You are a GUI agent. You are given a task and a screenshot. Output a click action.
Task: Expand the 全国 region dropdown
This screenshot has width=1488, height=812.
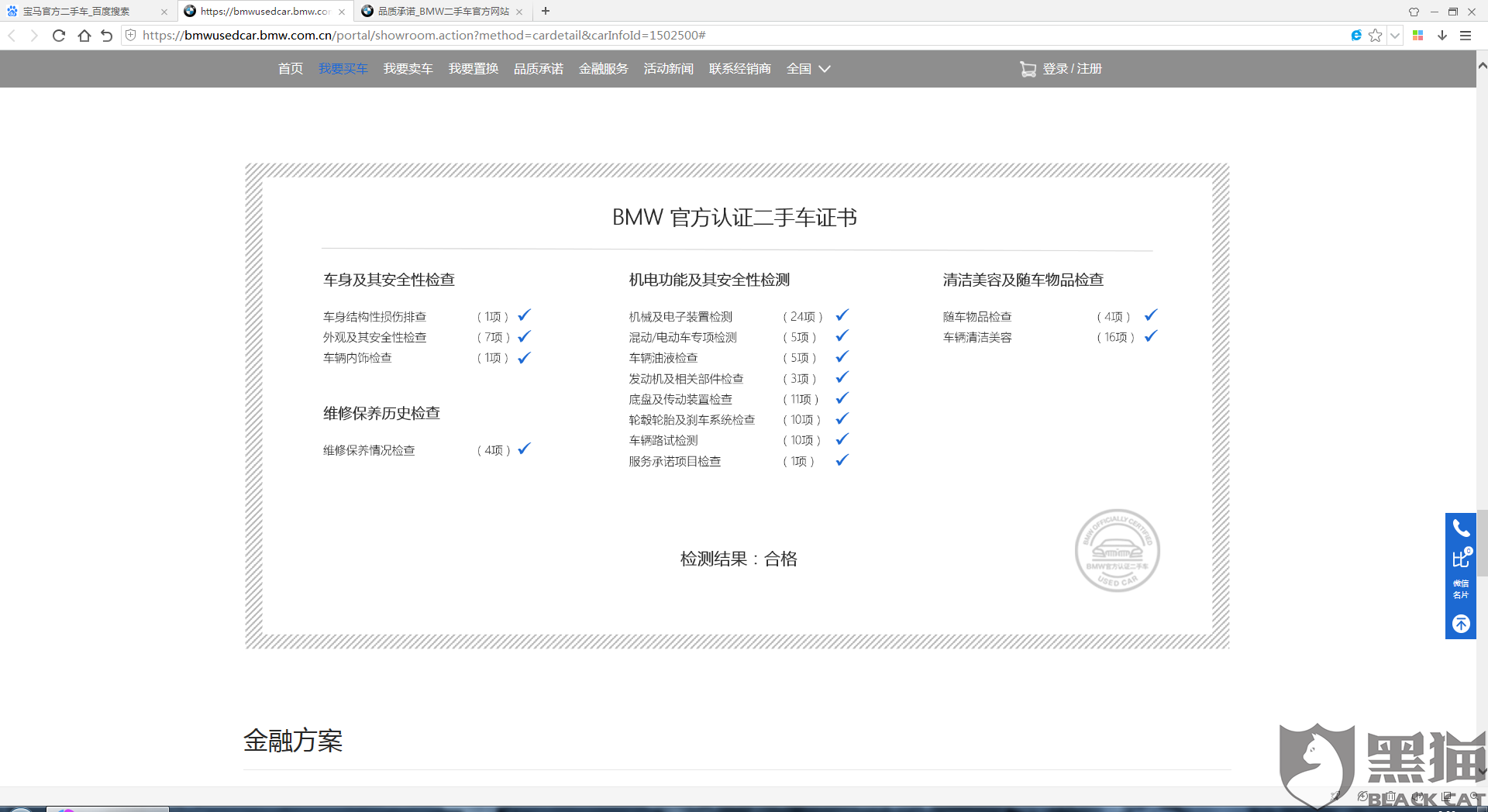[808, 69]
